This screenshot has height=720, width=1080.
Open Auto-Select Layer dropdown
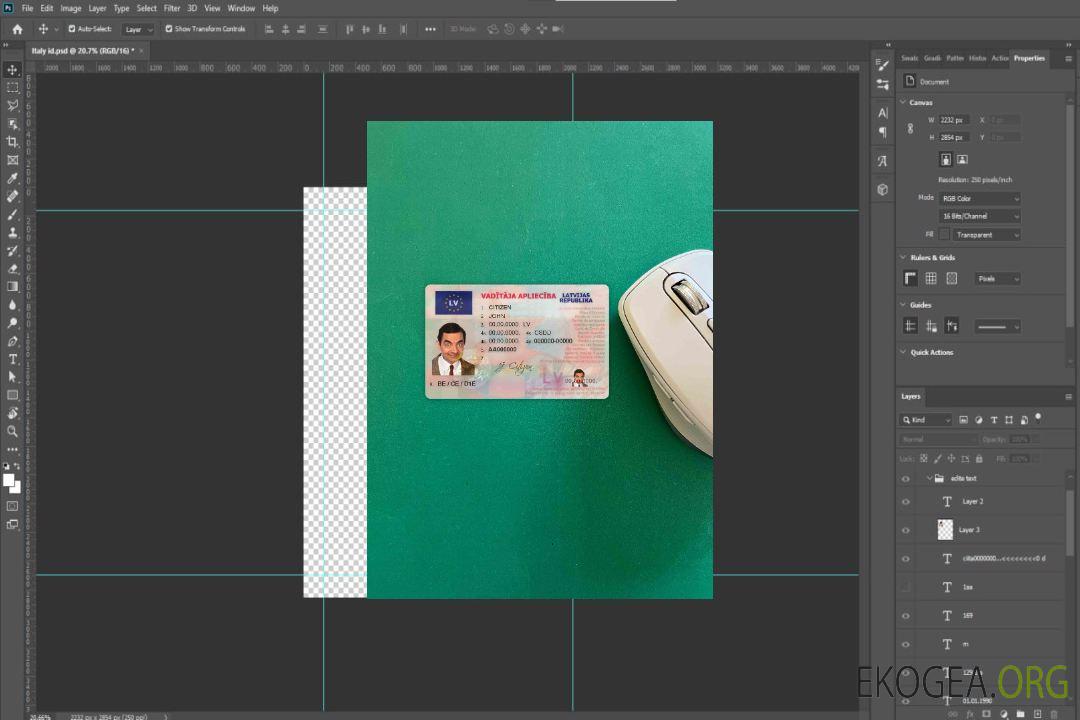138,30
